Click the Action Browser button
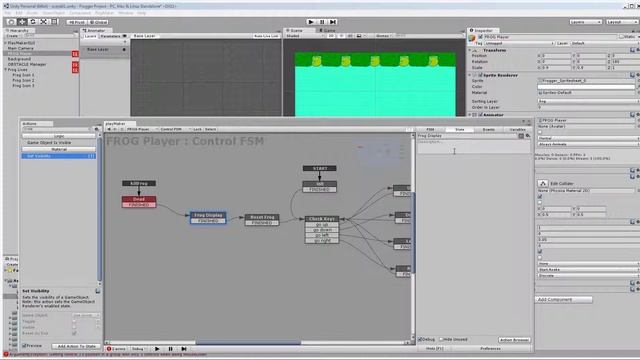The image size is (640, 360). 514,340
